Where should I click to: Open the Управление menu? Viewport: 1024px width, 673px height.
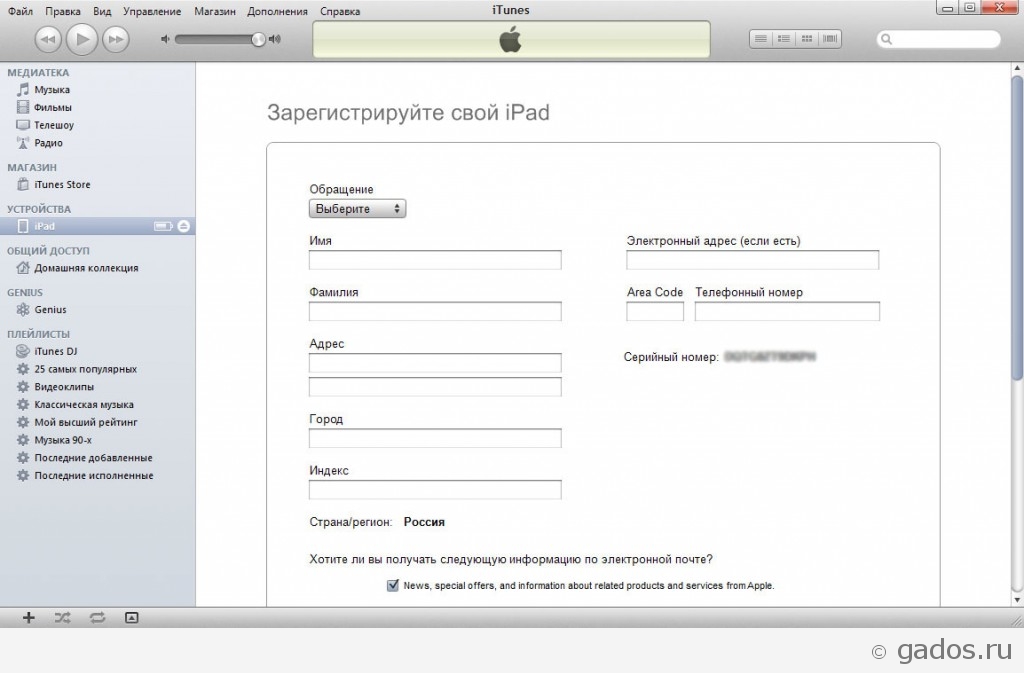[152, 11]
